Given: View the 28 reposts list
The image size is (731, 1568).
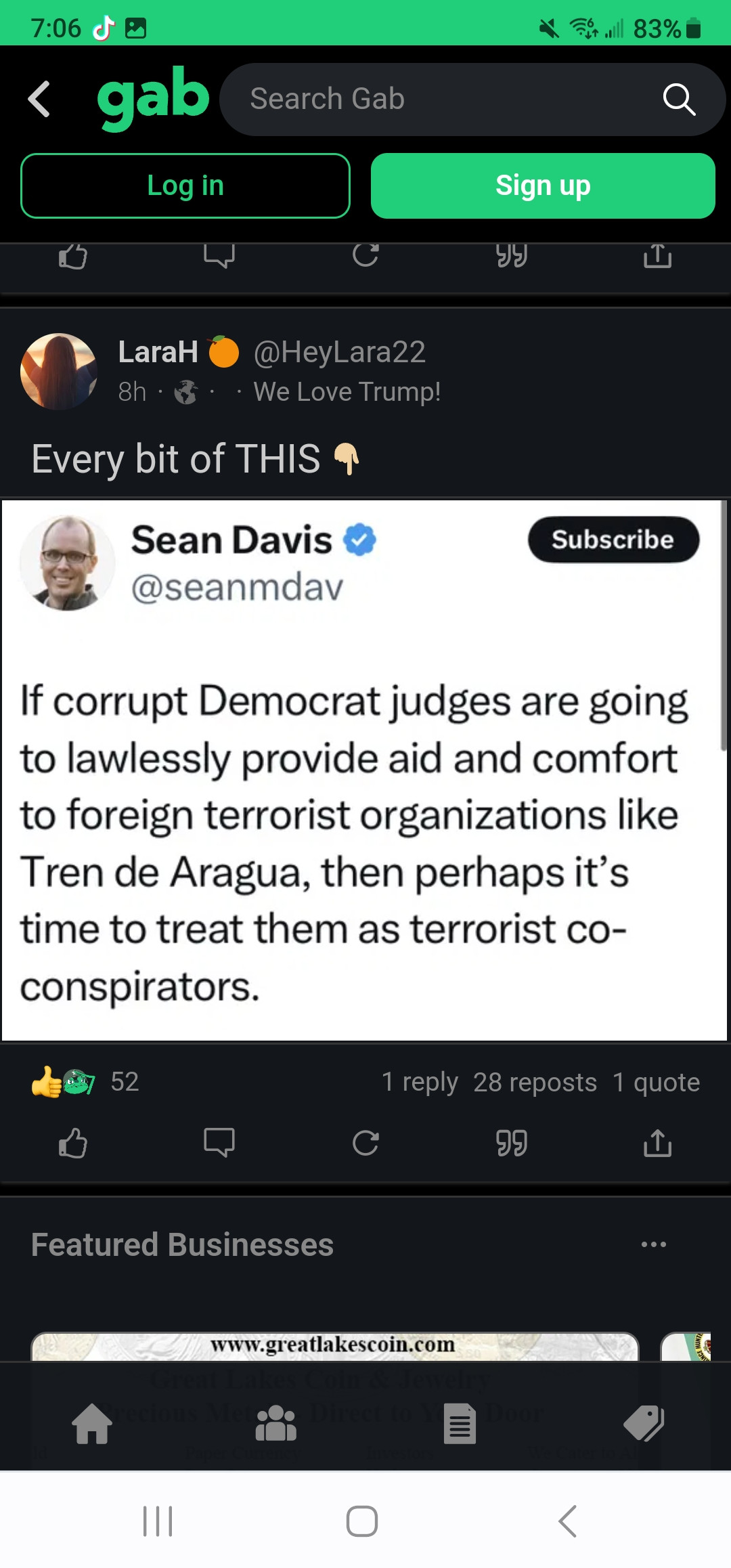Looking at the screenshot, I should tap(535, 1082).
